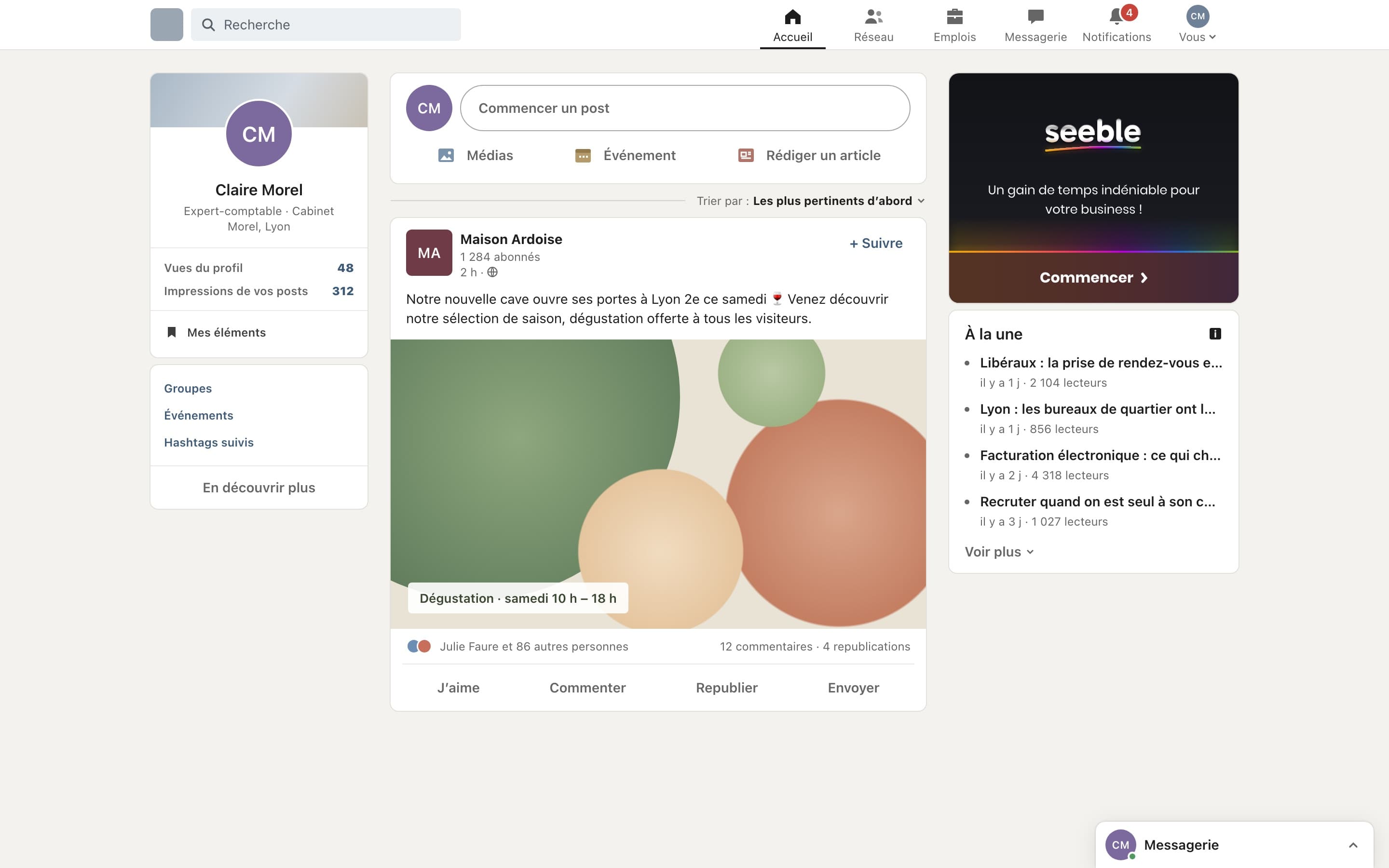The width and height of the screenshot is (1389, 868).
Task: Open the 4 republications count
Action: click(866, 646)
